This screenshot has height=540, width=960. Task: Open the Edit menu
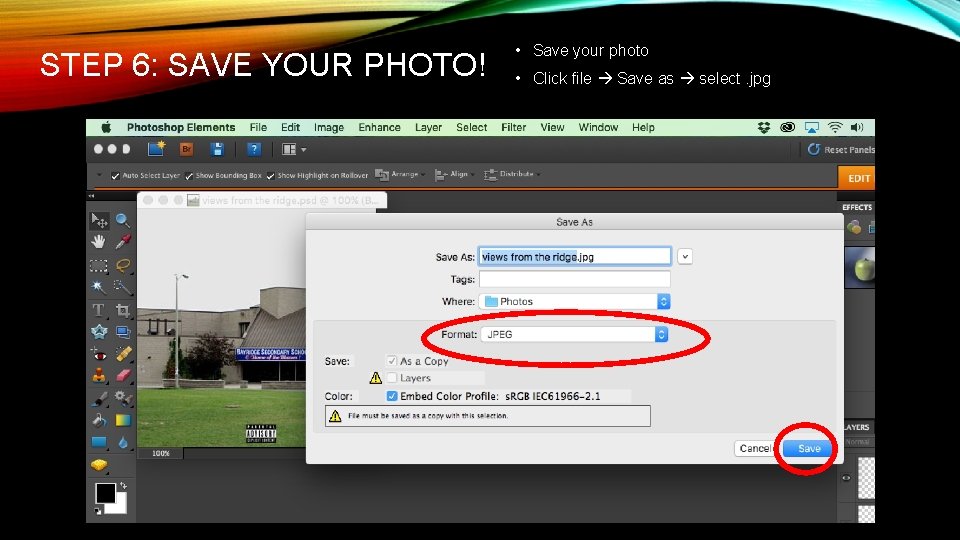coord(290,127)
